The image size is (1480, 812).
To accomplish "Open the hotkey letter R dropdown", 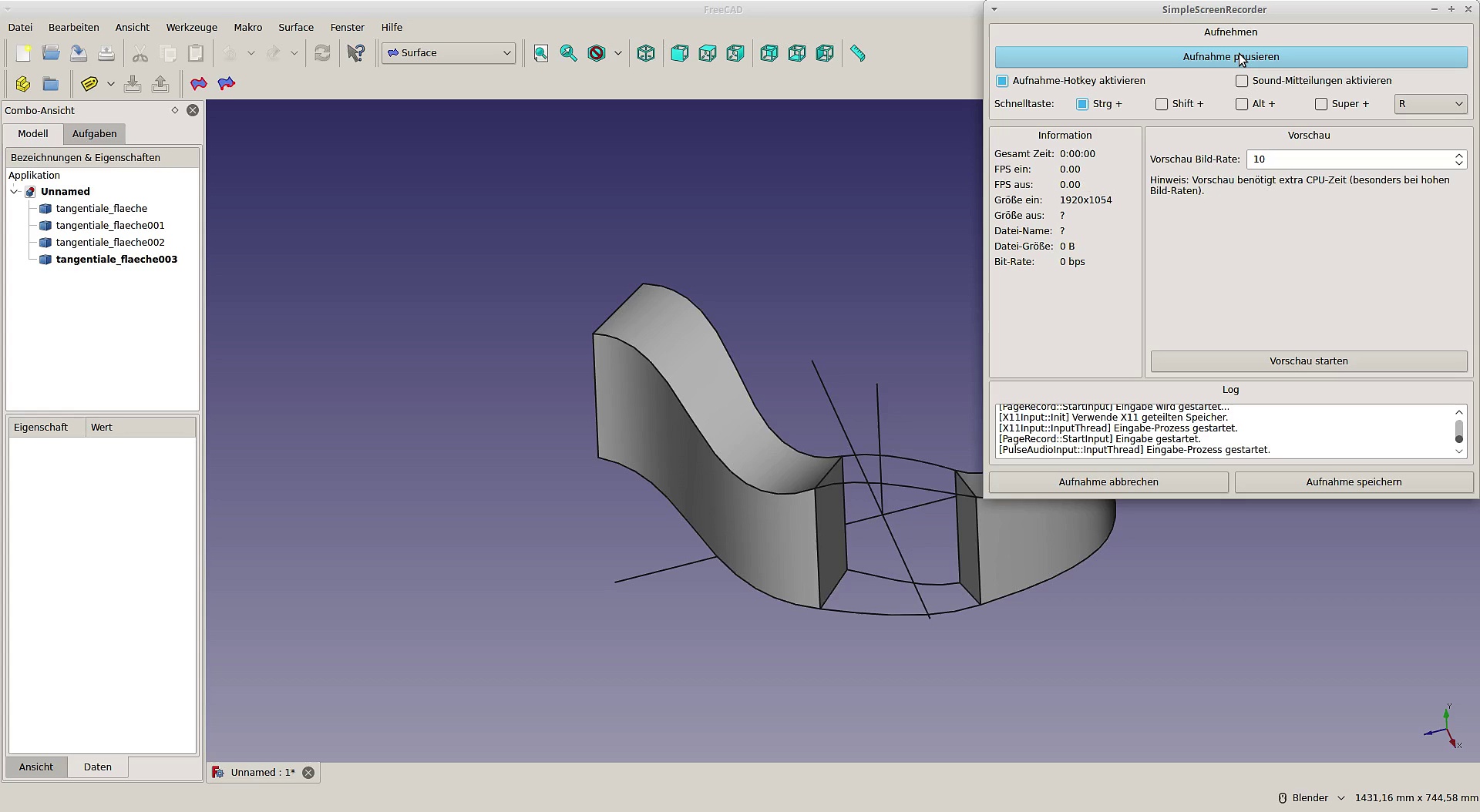I will 1430,104.
